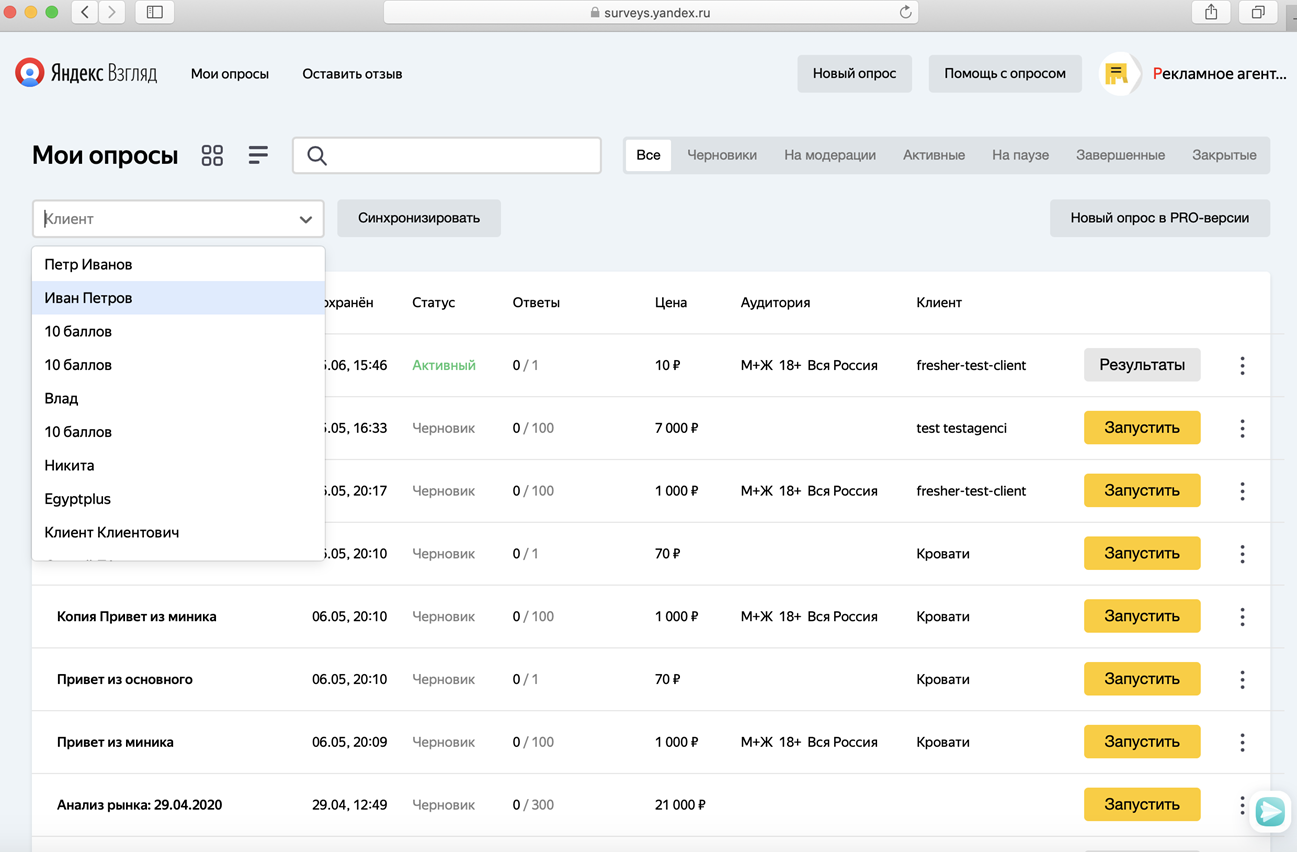Choose Никита from client list
This screenshot has height=852, width=1297.
(178, 465)
